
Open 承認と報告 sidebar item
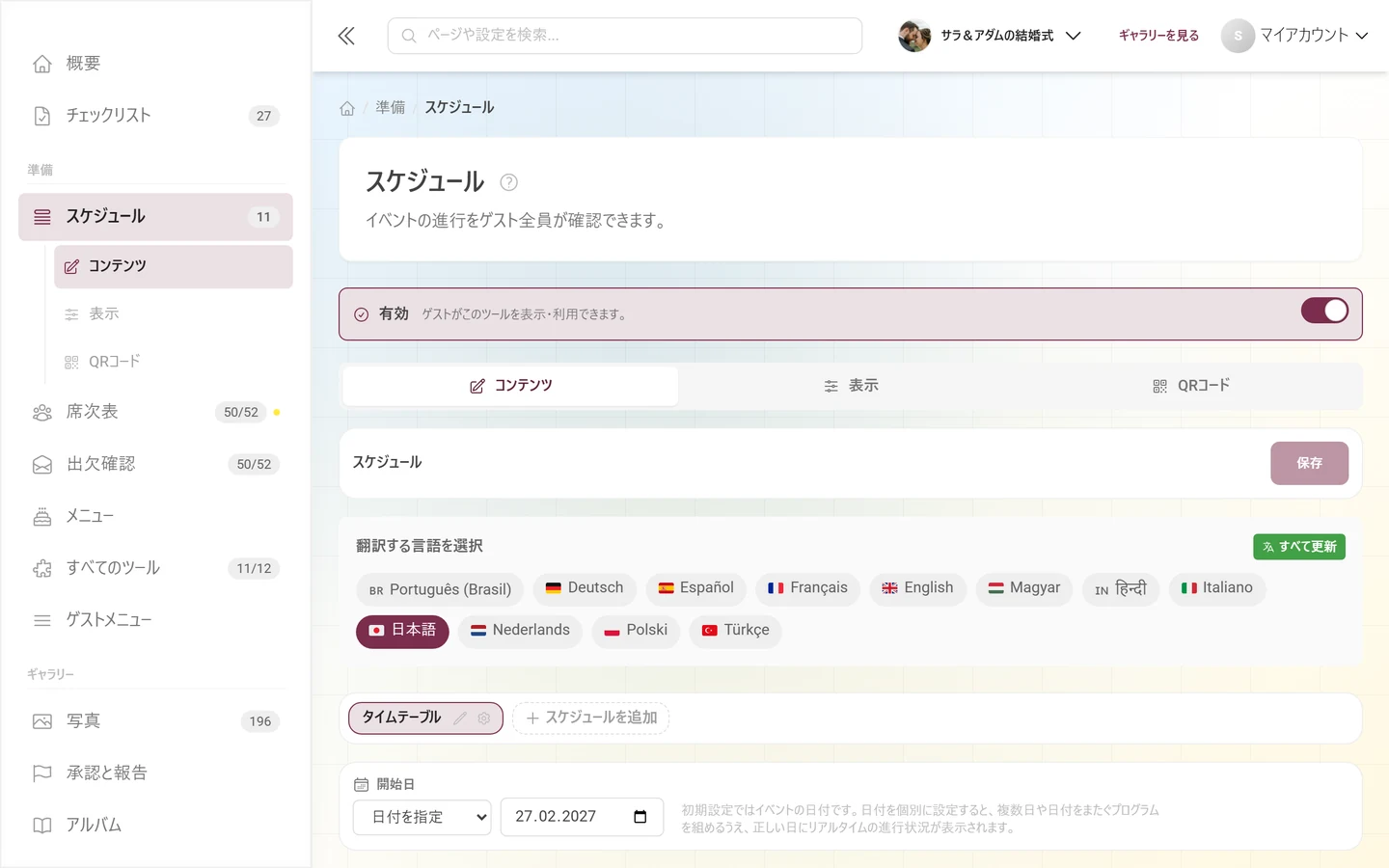click(155, 773)
